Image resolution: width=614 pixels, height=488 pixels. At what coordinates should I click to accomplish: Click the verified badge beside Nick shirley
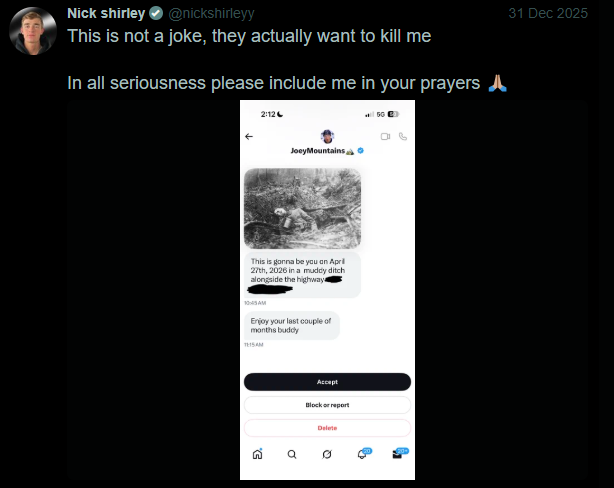click(x=156, y=13)
